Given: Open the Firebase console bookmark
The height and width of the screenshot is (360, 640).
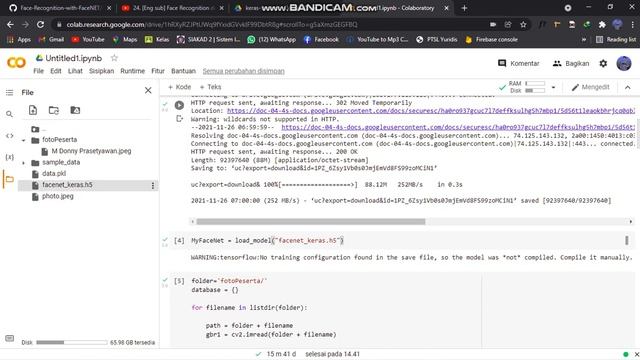Looking at the screenshot, I should point(491,40).
